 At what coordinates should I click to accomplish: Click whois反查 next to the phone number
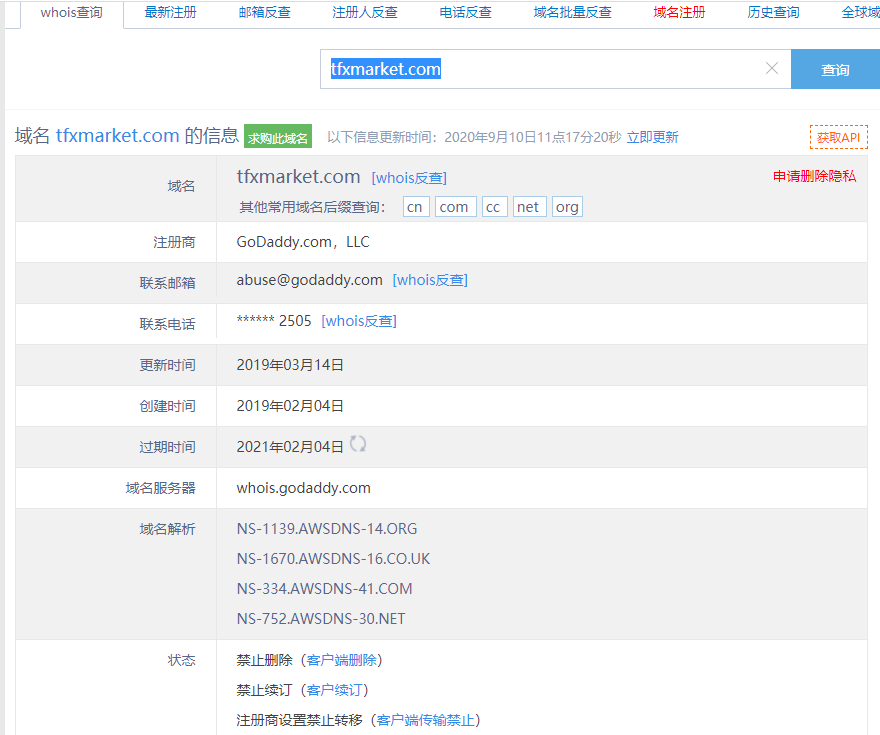(358, 321)
